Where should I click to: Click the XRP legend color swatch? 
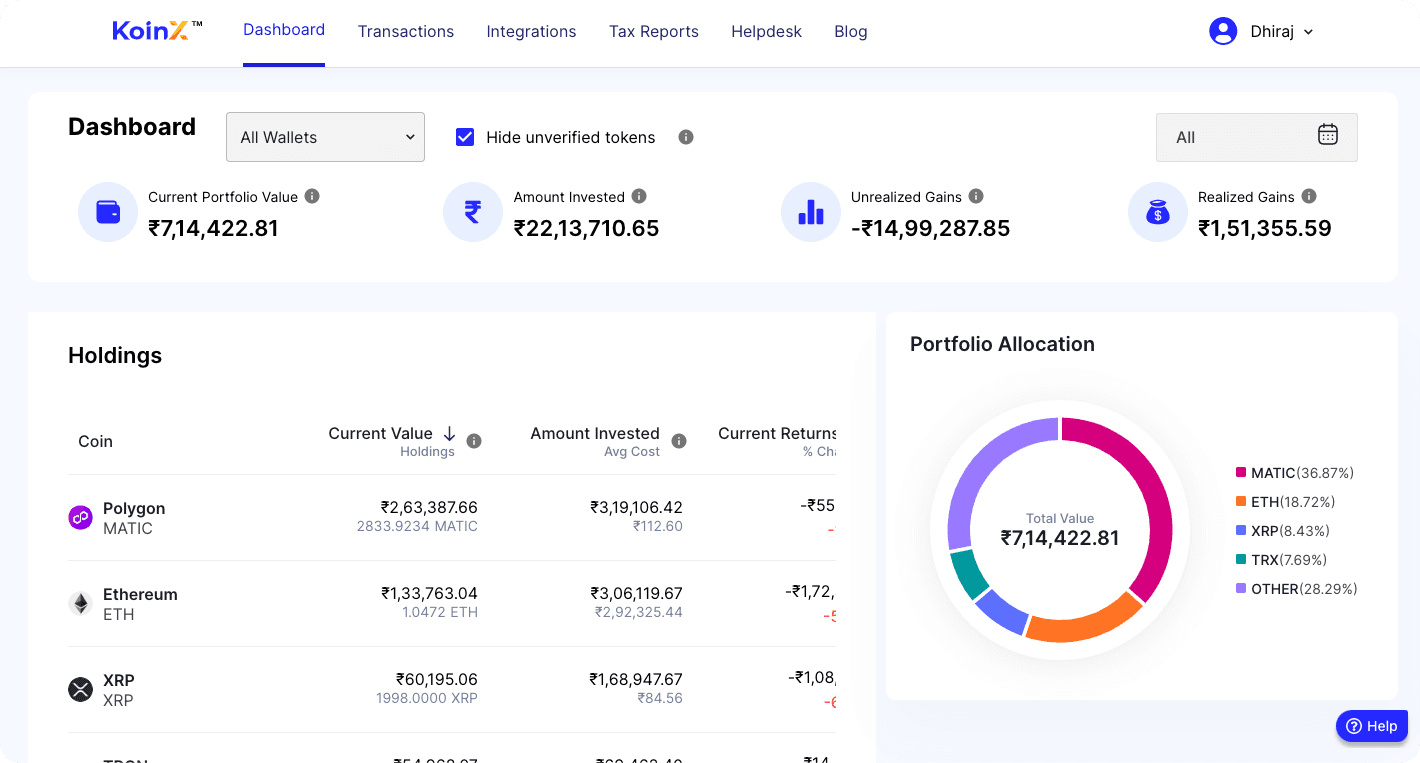tap(1241, 530)
